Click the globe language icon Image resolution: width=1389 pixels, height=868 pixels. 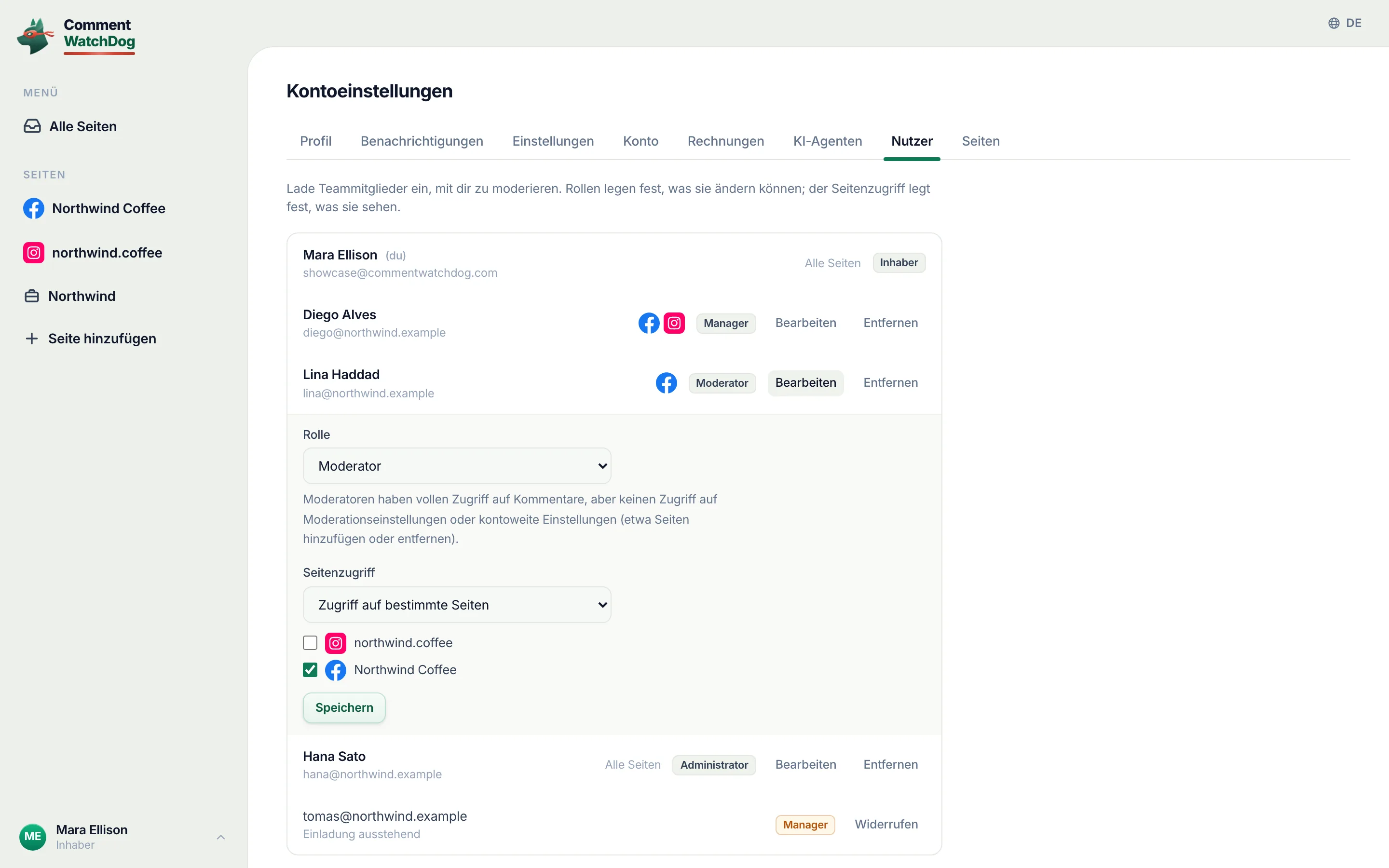pos(1334,23)
